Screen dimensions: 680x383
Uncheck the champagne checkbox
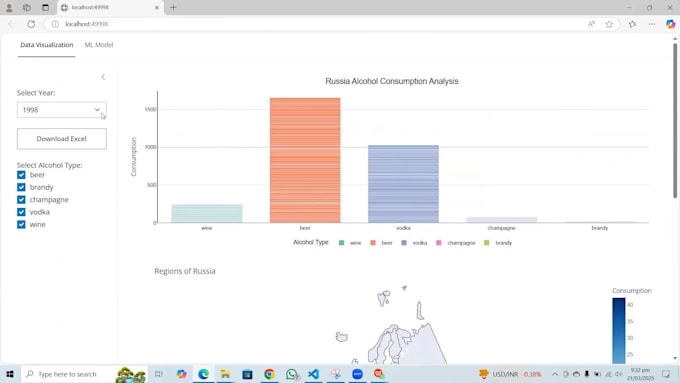coord(21,200)
